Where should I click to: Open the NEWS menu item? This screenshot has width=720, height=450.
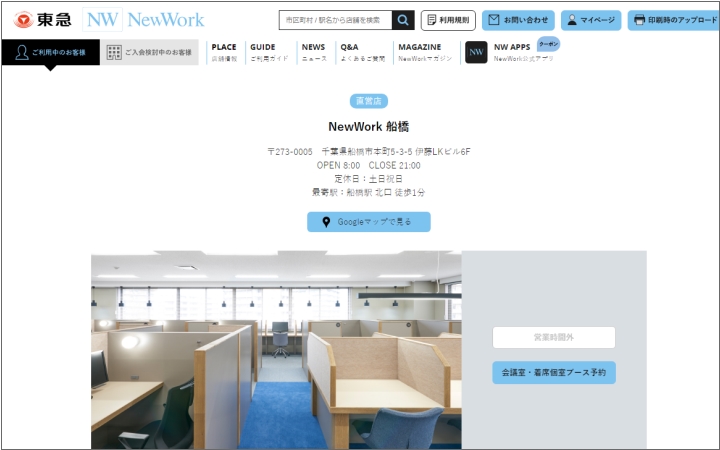[x=314, y=52]
